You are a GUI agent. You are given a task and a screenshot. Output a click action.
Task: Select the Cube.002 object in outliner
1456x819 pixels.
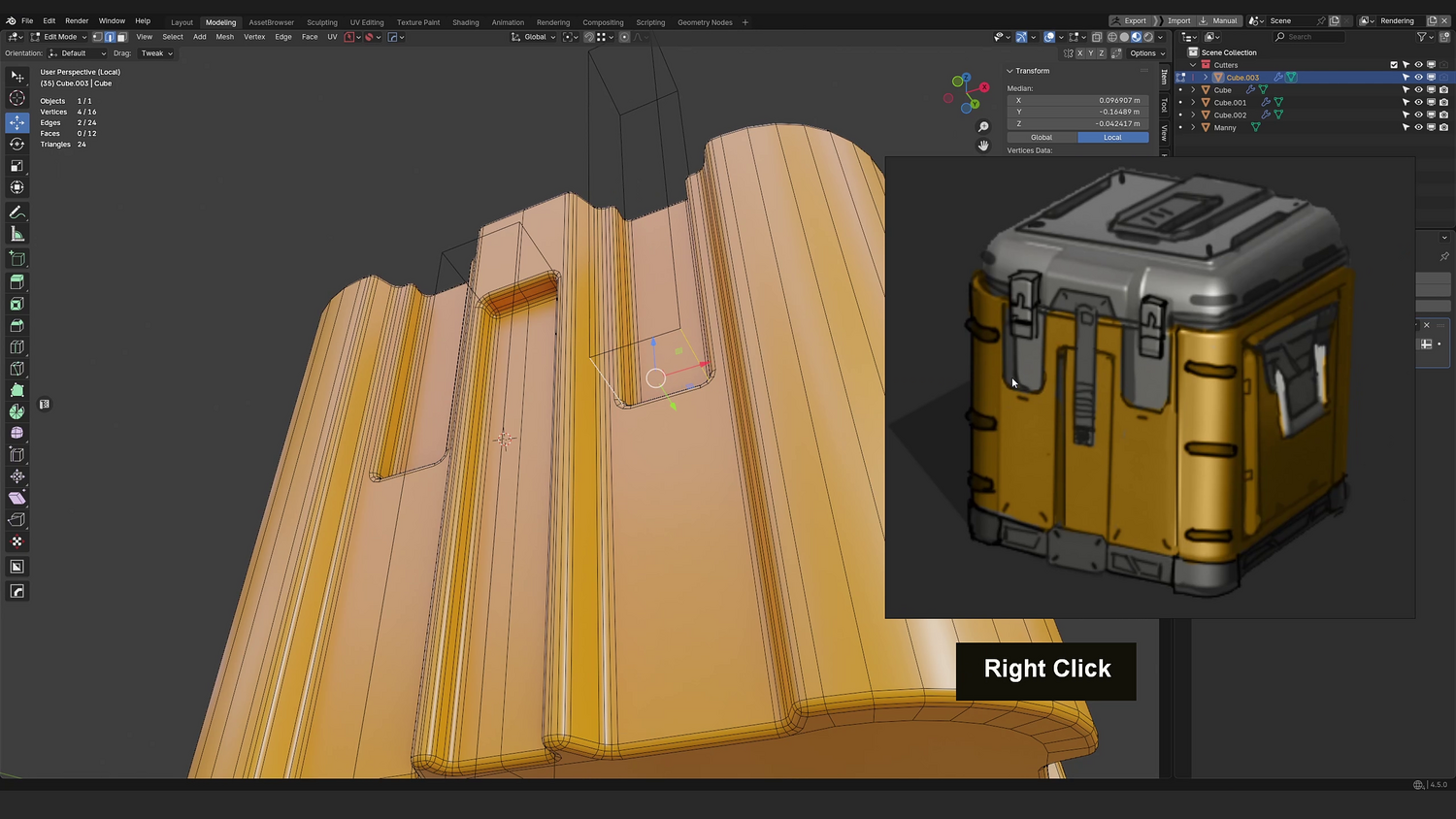tap(1230, 115)
